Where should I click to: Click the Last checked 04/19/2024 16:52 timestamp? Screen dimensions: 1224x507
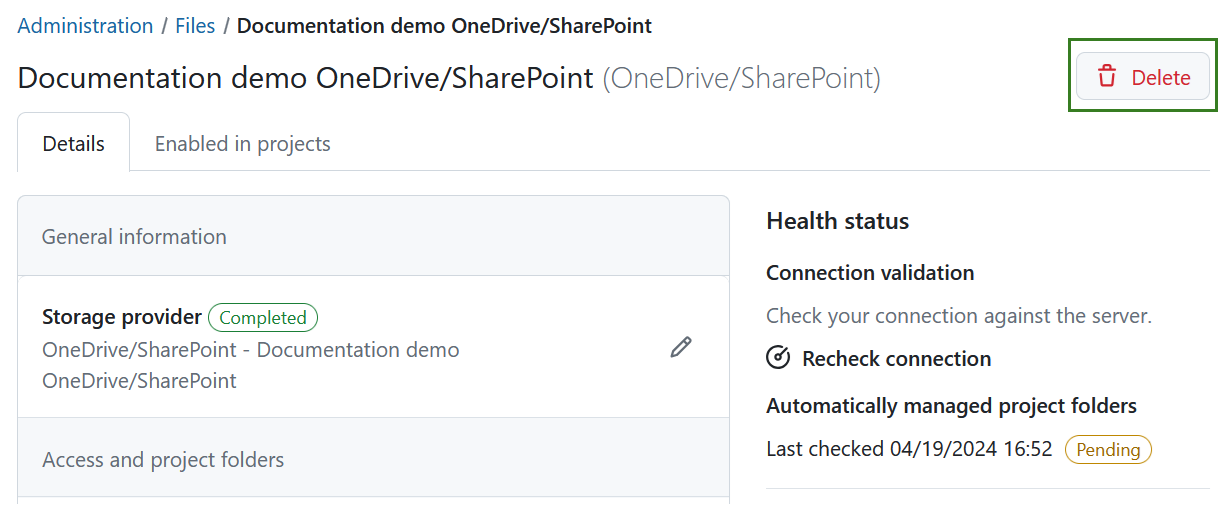click(x=909, y=449)
